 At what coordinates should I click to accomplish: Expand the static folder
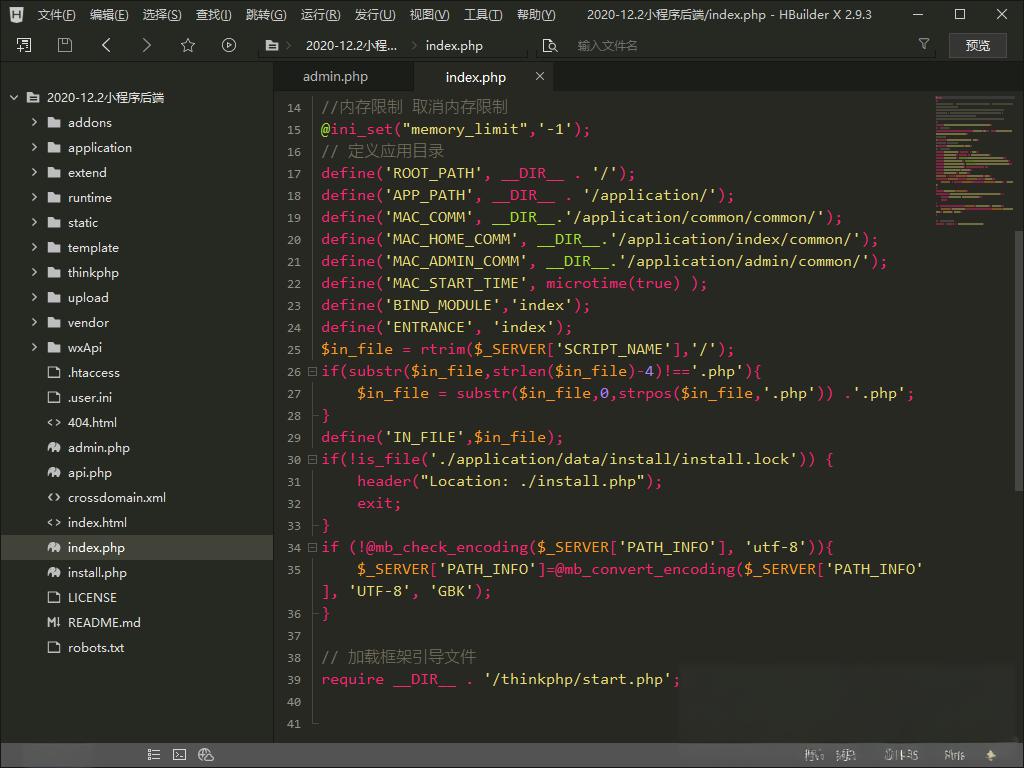tap(34, 222)
